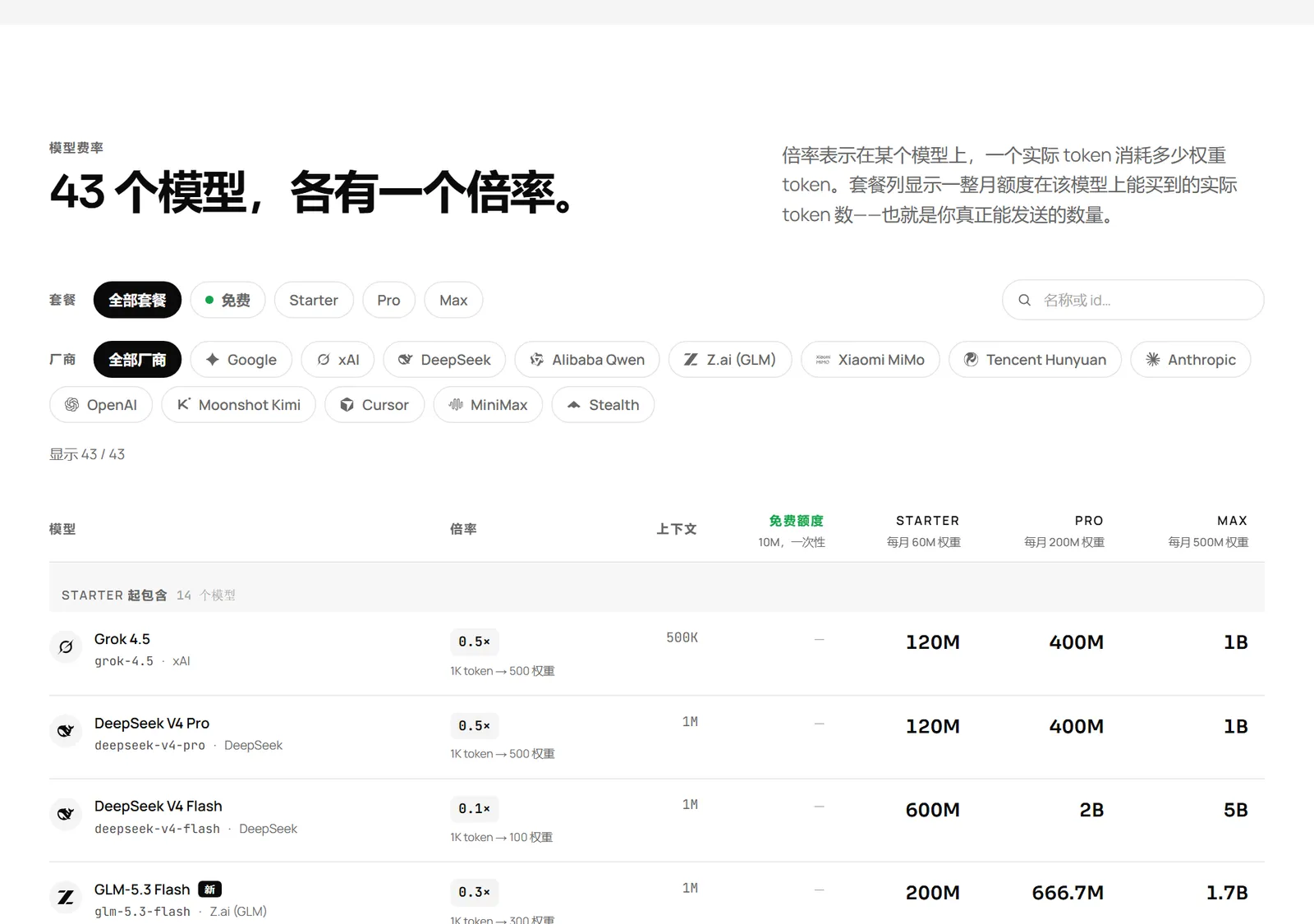Viewport: 1314px width, 924px height.
Task: Filter plans by 免费
Action: coord(227,300)
